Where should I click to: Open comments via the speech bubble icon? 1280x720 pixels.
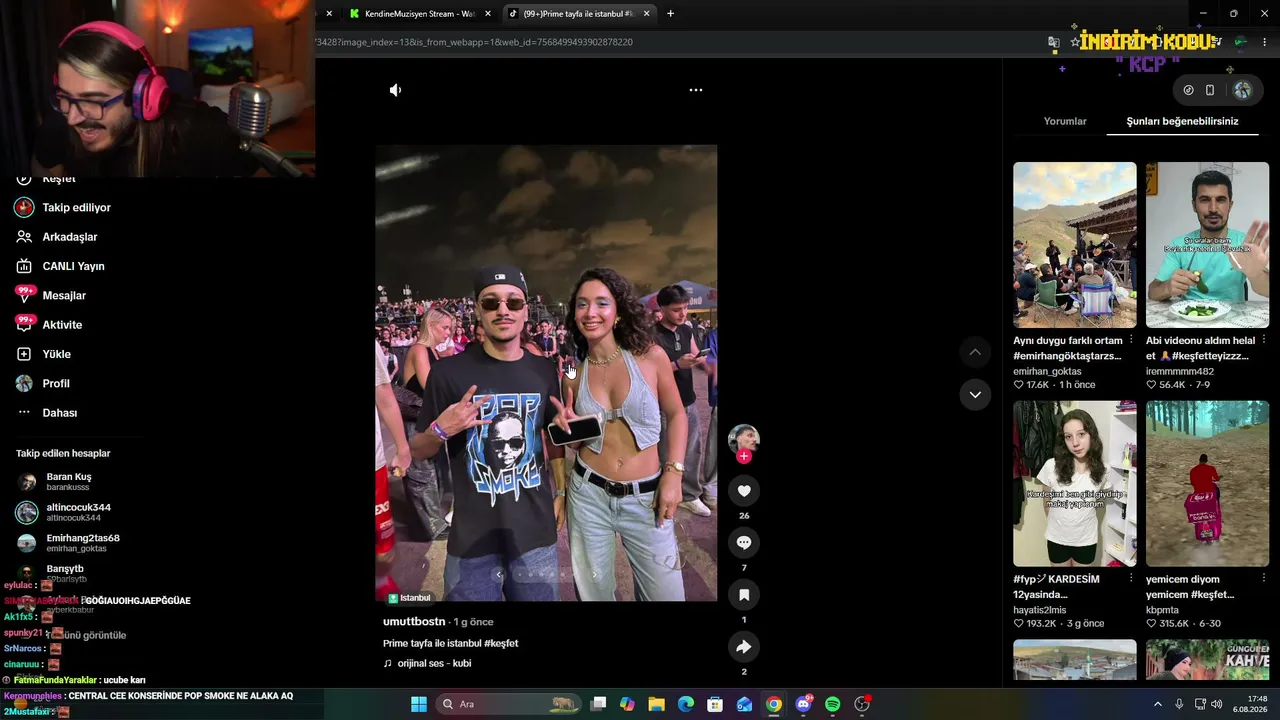tap(744, 543)
